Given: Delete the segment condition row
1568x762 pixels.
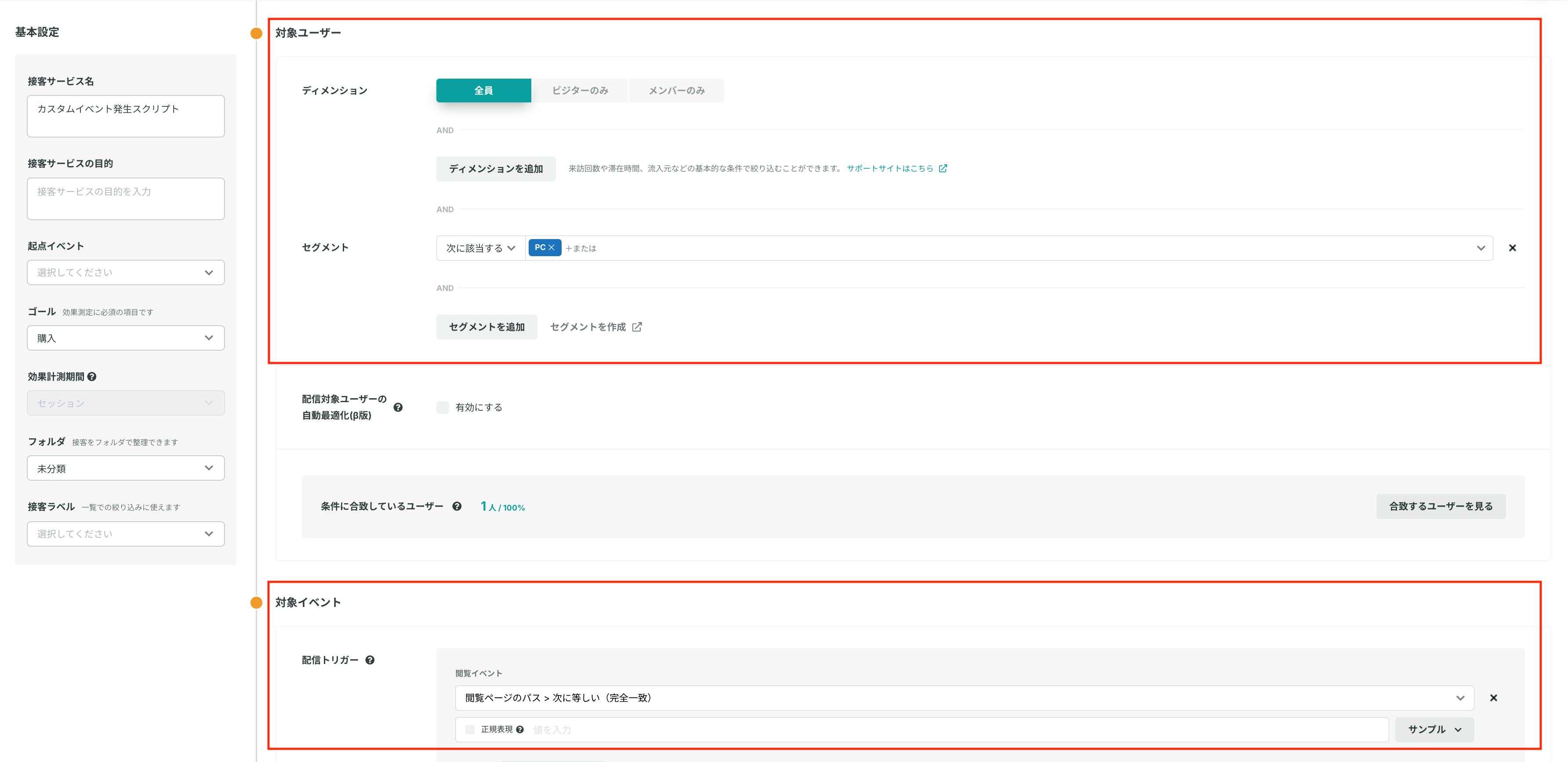Looking at the screenshot, I should [1512, 248].
